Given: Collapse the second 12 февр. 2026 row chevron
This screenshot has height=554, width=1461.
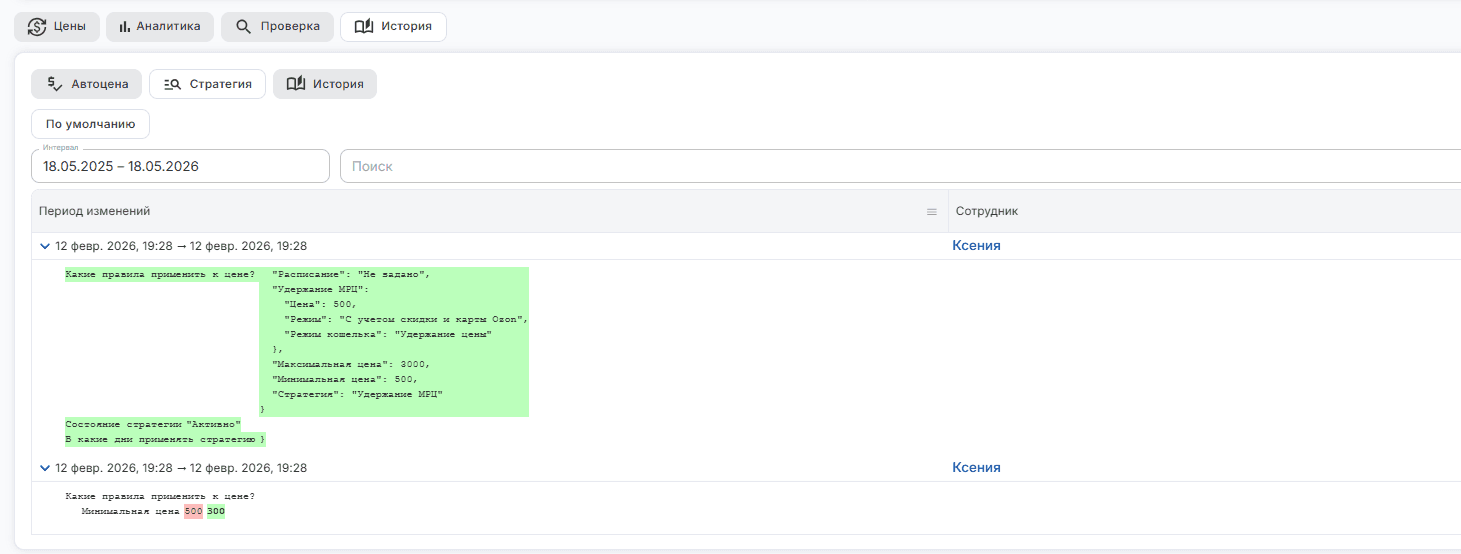Looking at the screenshot, I should [x=45, y=468].
